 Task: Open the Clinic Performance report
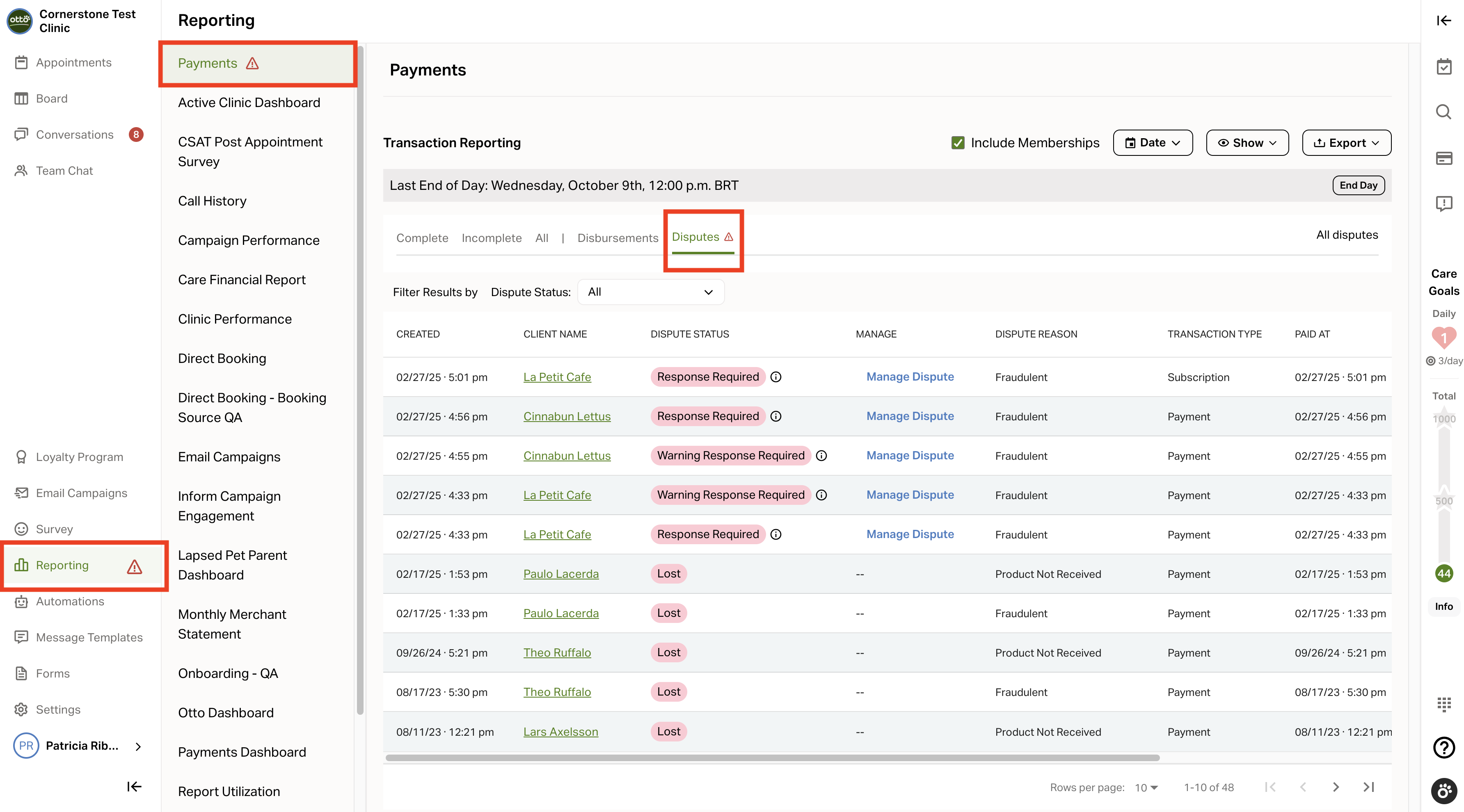pyautogui.click(x=235, y=319)
